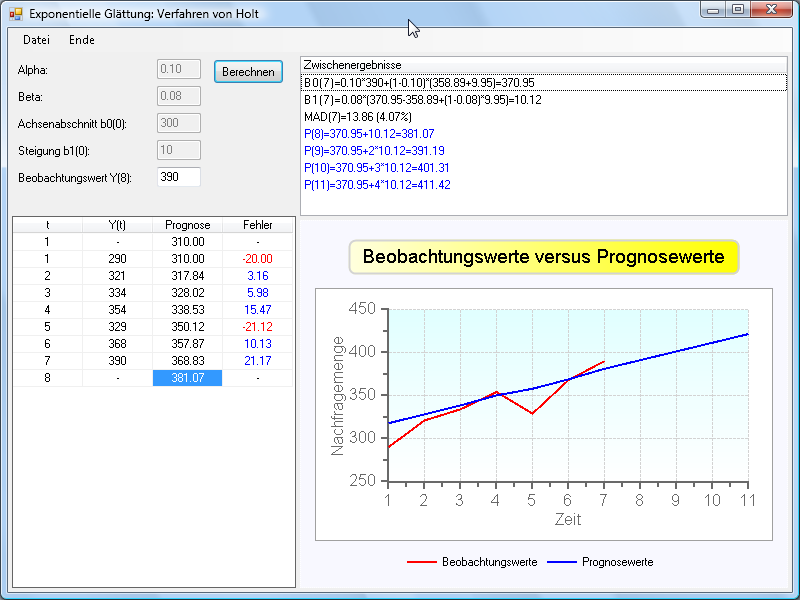The width and height of the screenshot is (800, 600).
Task: Click the Fehler column header
Action: (257, 225)
